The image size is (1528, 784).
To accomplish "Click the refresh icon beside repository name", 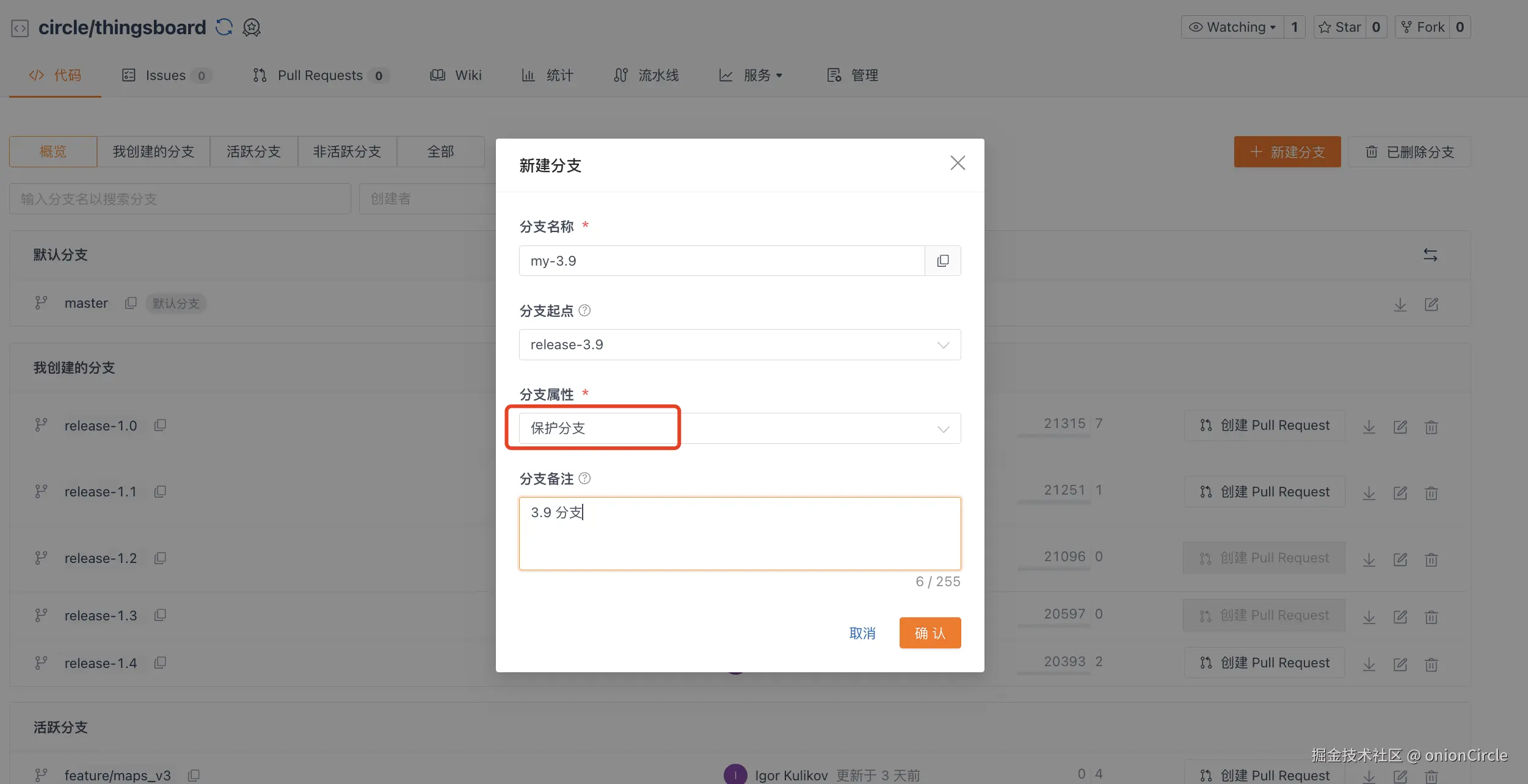I will [224, 27].
